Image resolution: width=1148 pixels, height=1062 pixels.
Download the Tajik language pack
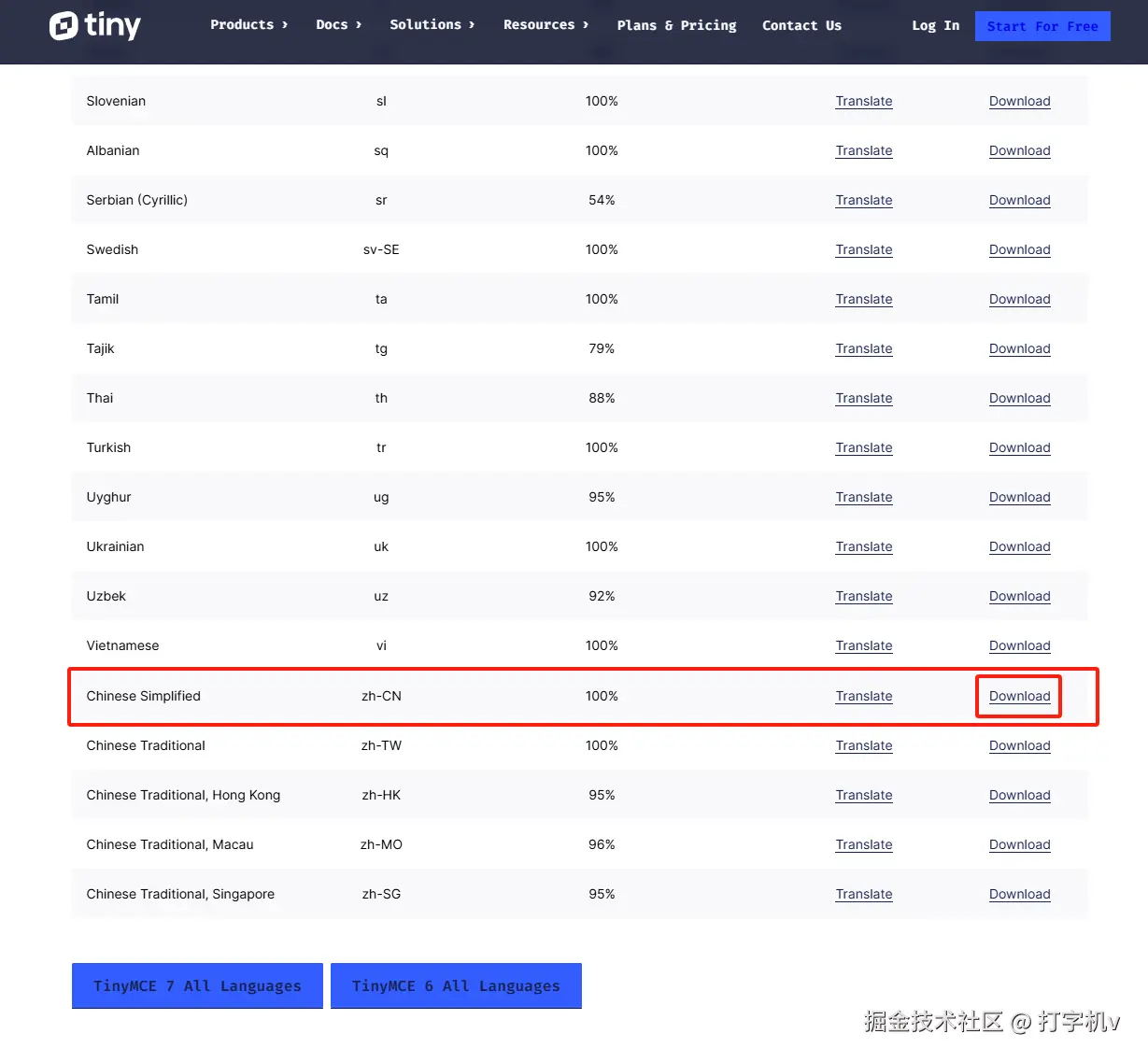click(x=1019, y=348)
